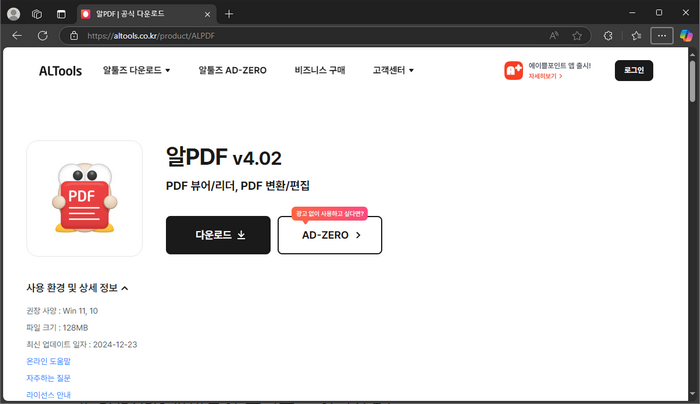Open the 알툴즈 AD-ZERO menu item
The width and height of the screenshot is (700, 404).
pos(232,71)
